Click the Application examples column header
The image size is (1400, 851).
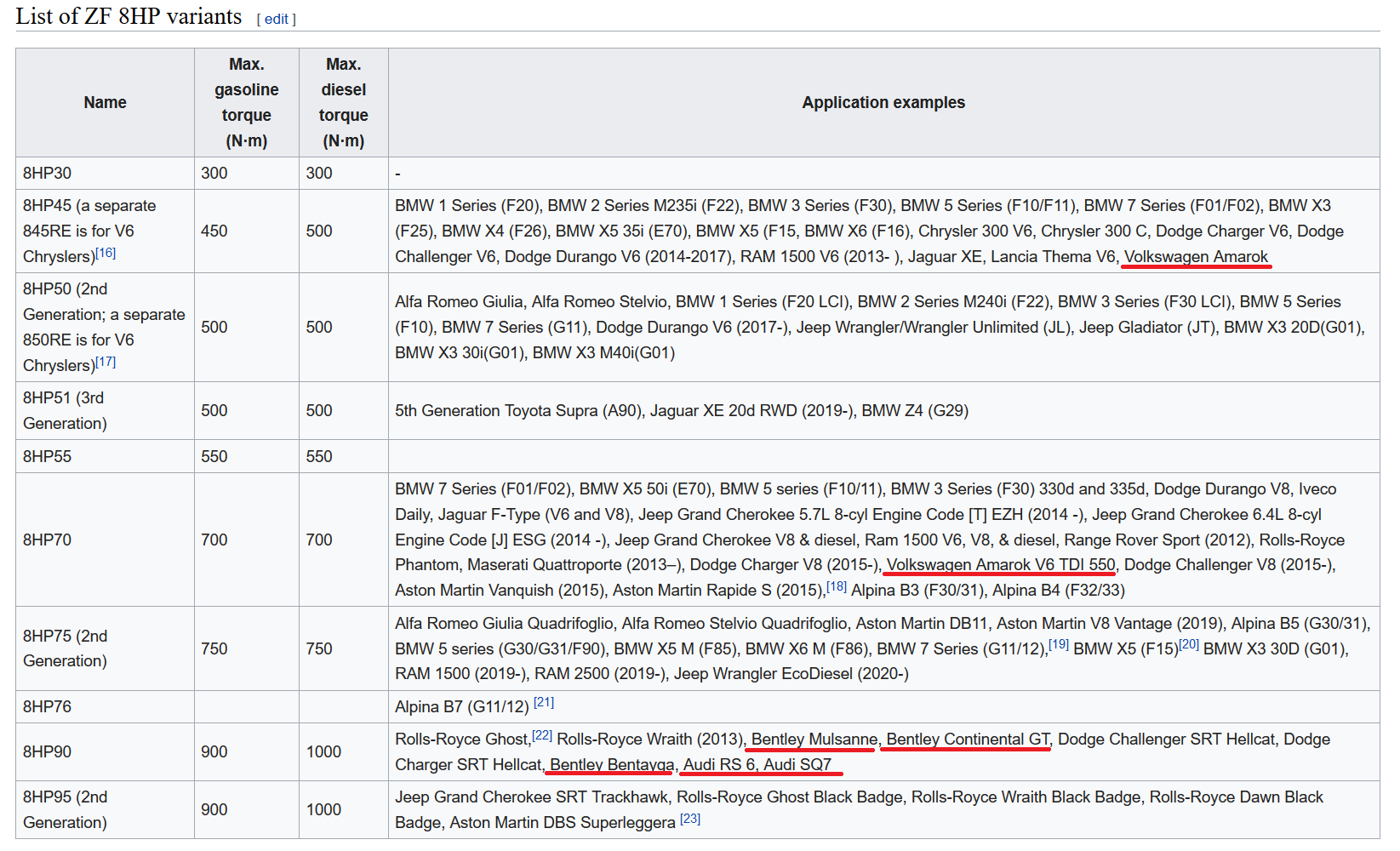click(x=883, y=102)
